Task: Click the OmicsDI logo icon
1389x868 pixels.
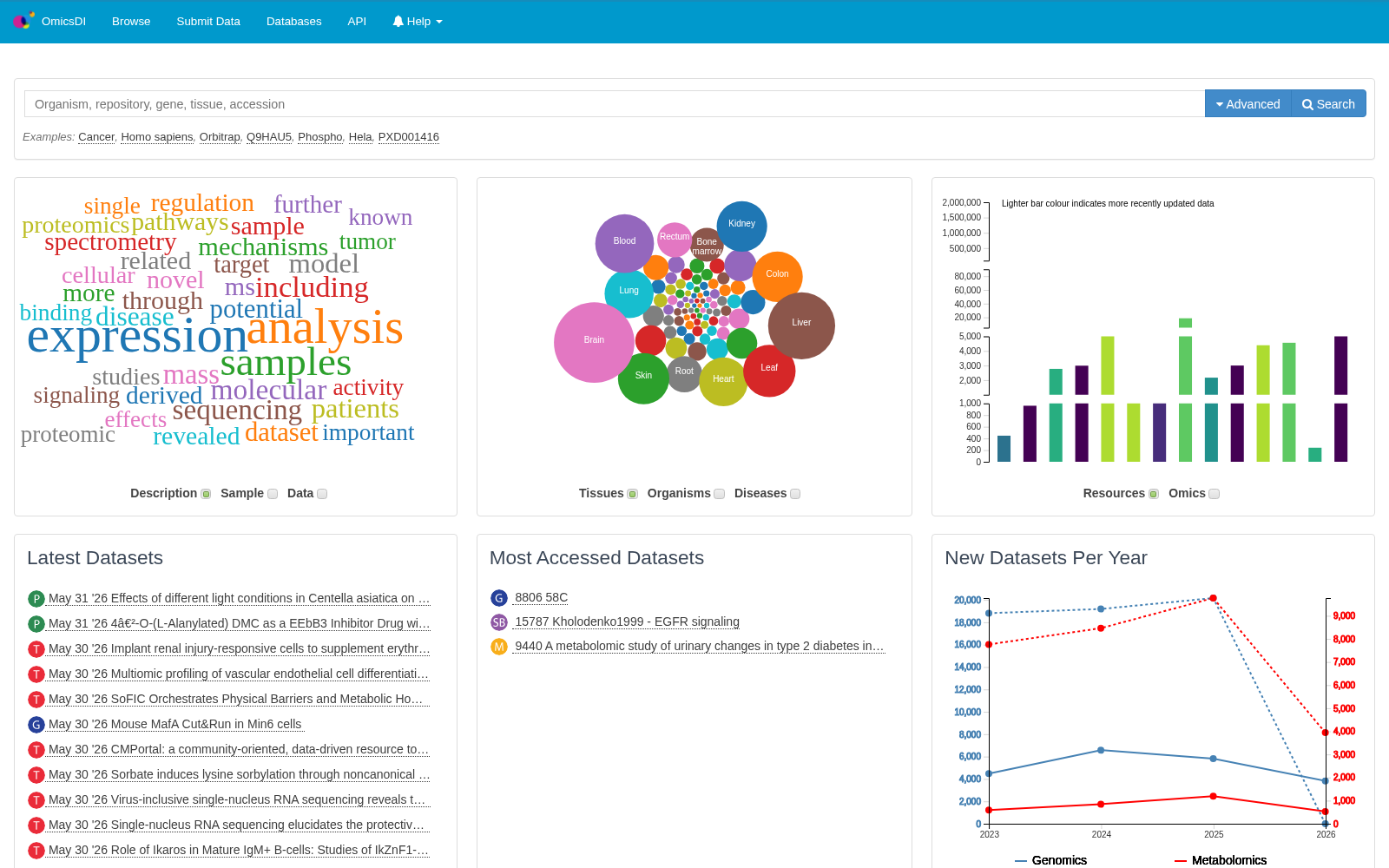Action: coord(23,20)
